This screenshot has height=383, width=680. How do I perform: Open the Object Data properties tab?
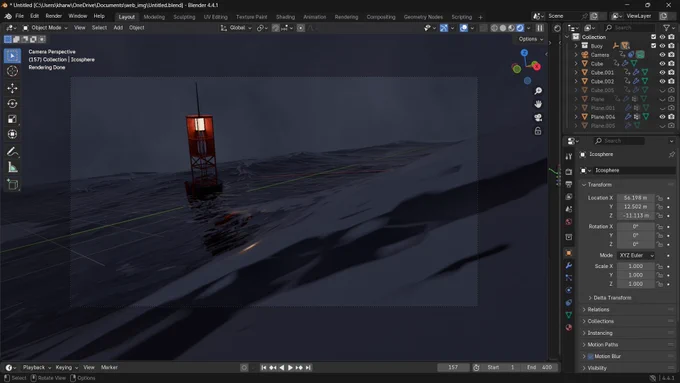[x=569, y=315]
